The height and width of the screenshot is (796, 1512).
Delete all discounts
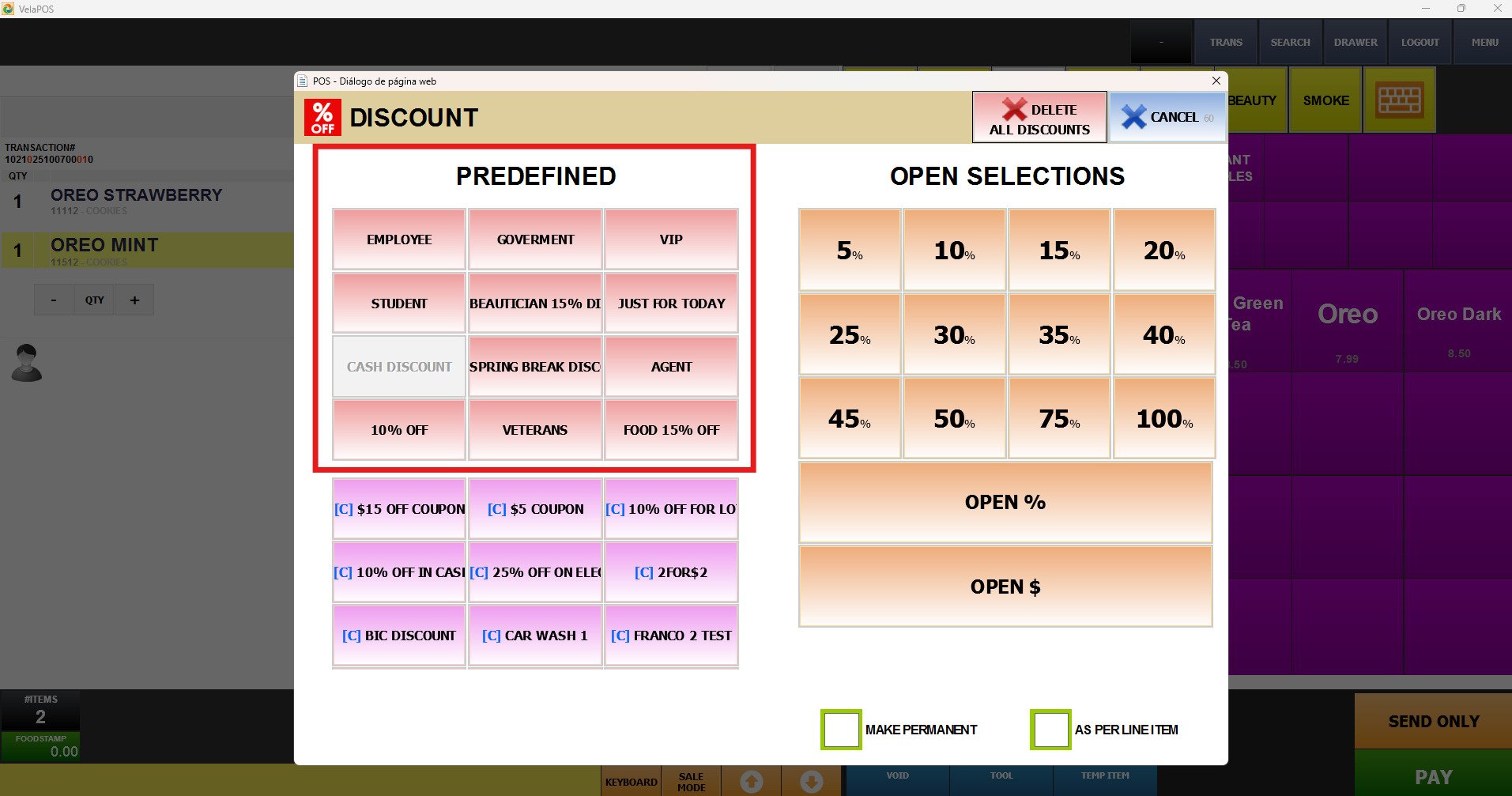(1039, 118)
